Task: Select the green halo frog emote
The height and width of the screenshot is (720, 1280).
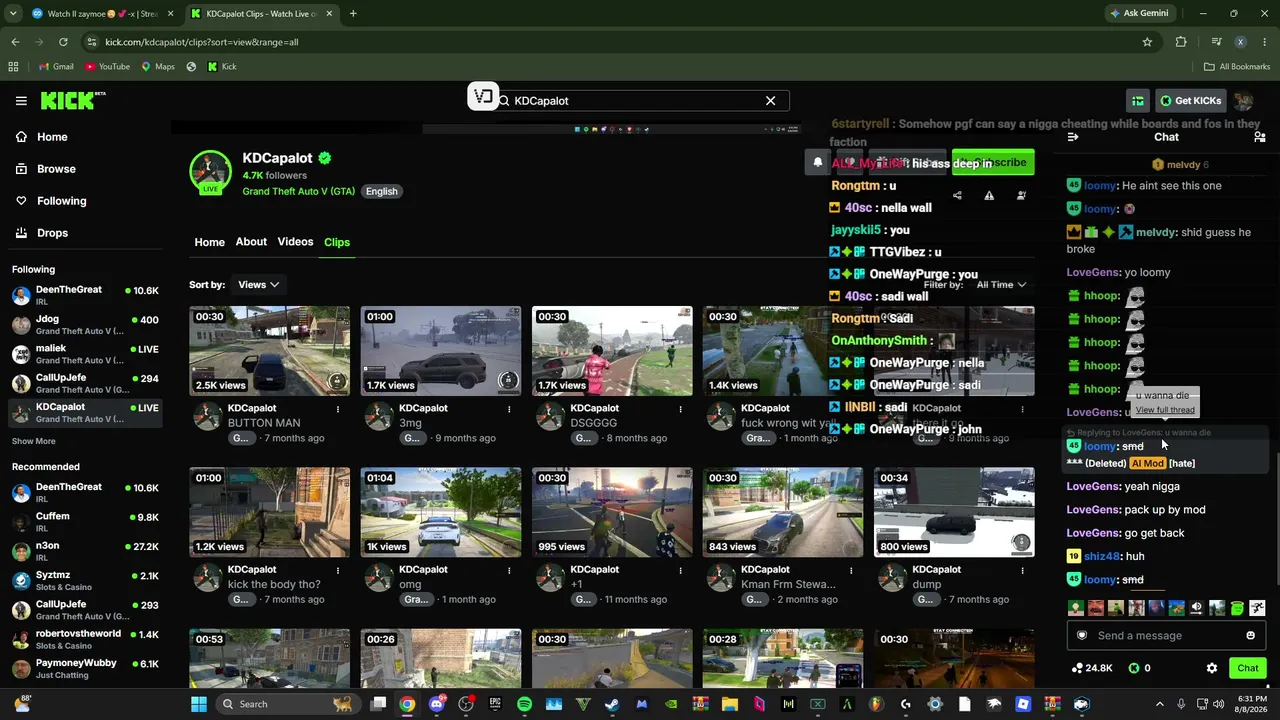Action: pyautogui.click(x=1237, y=608)
